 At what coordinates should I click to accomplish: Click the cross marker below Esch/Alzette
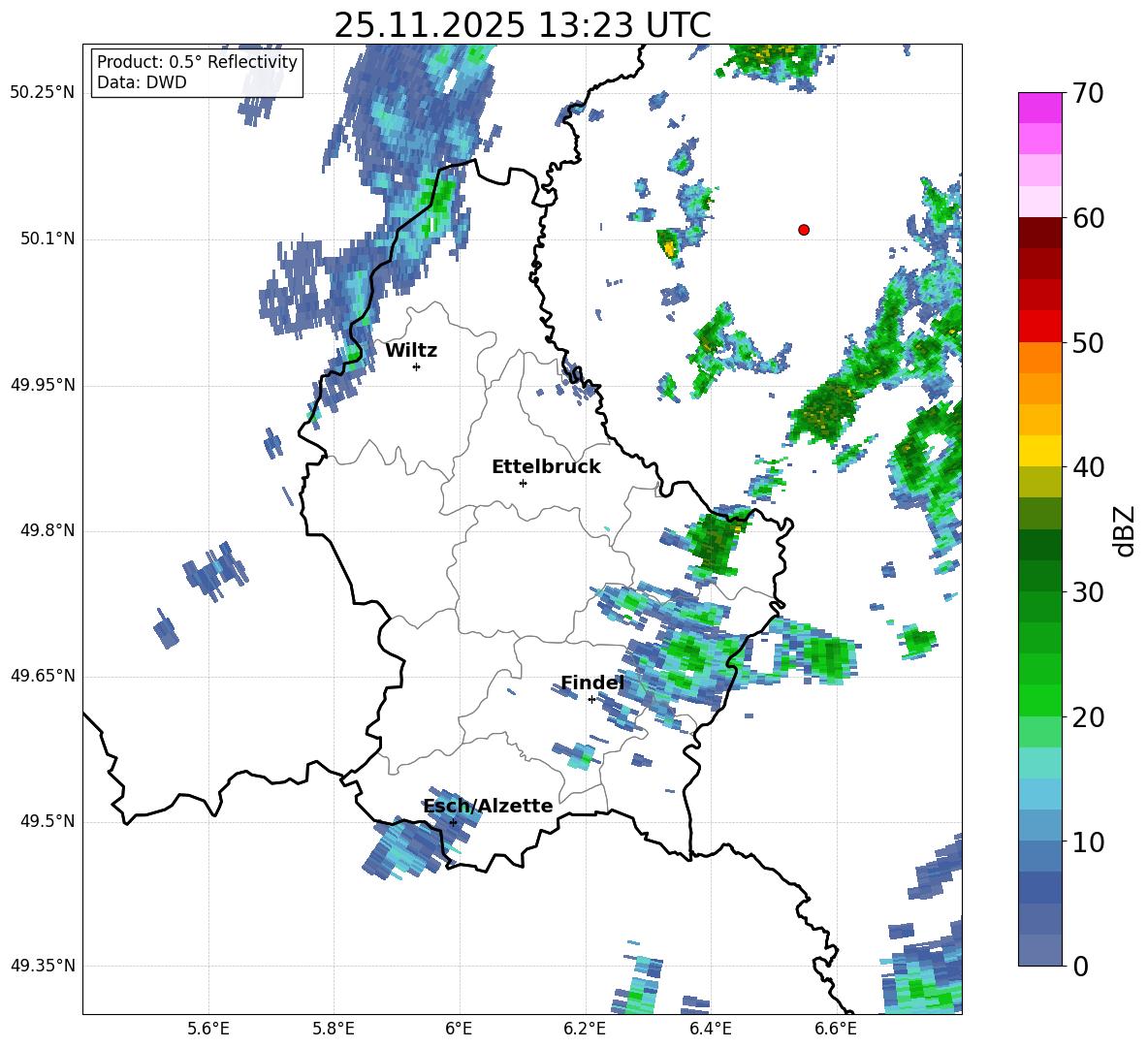click(x=453, y=822)
